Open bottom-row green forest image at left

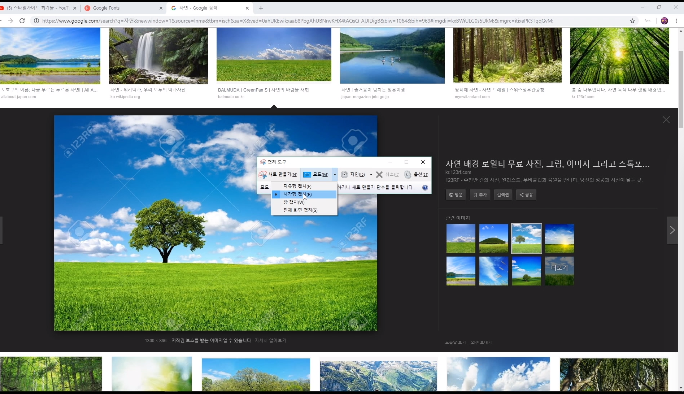coord(51,374)
